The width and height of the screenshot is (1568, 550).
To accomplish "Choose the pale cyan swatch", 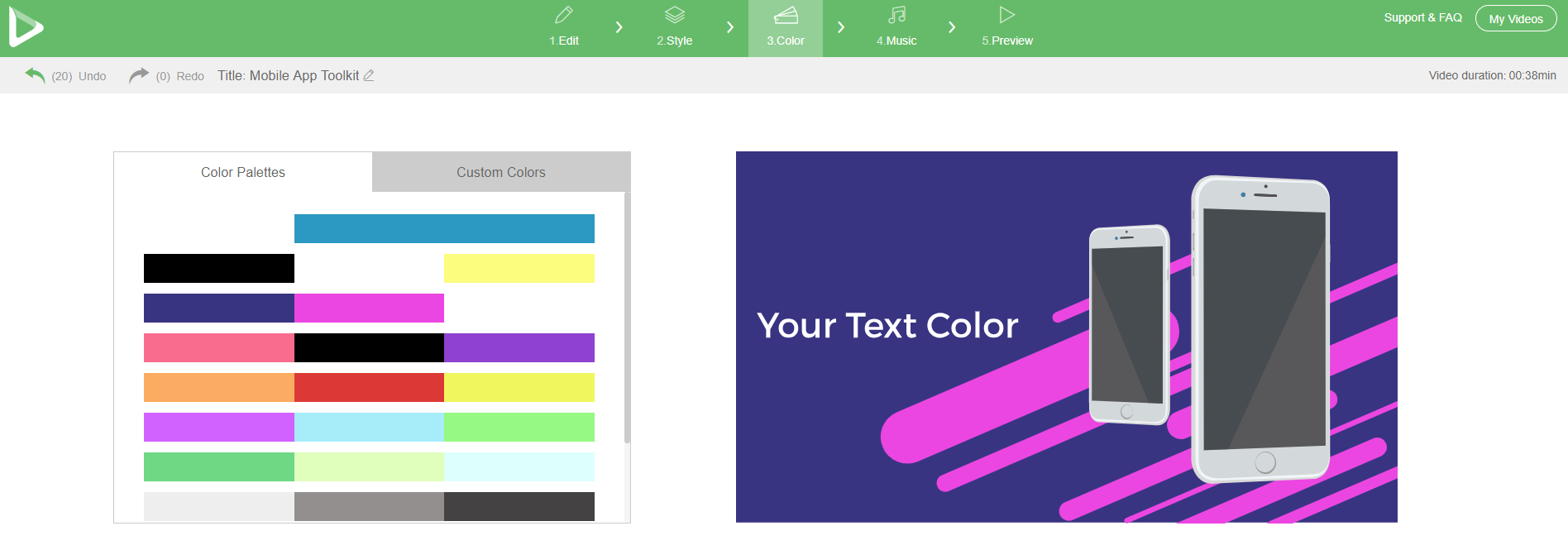I will [x=519, y=466].
